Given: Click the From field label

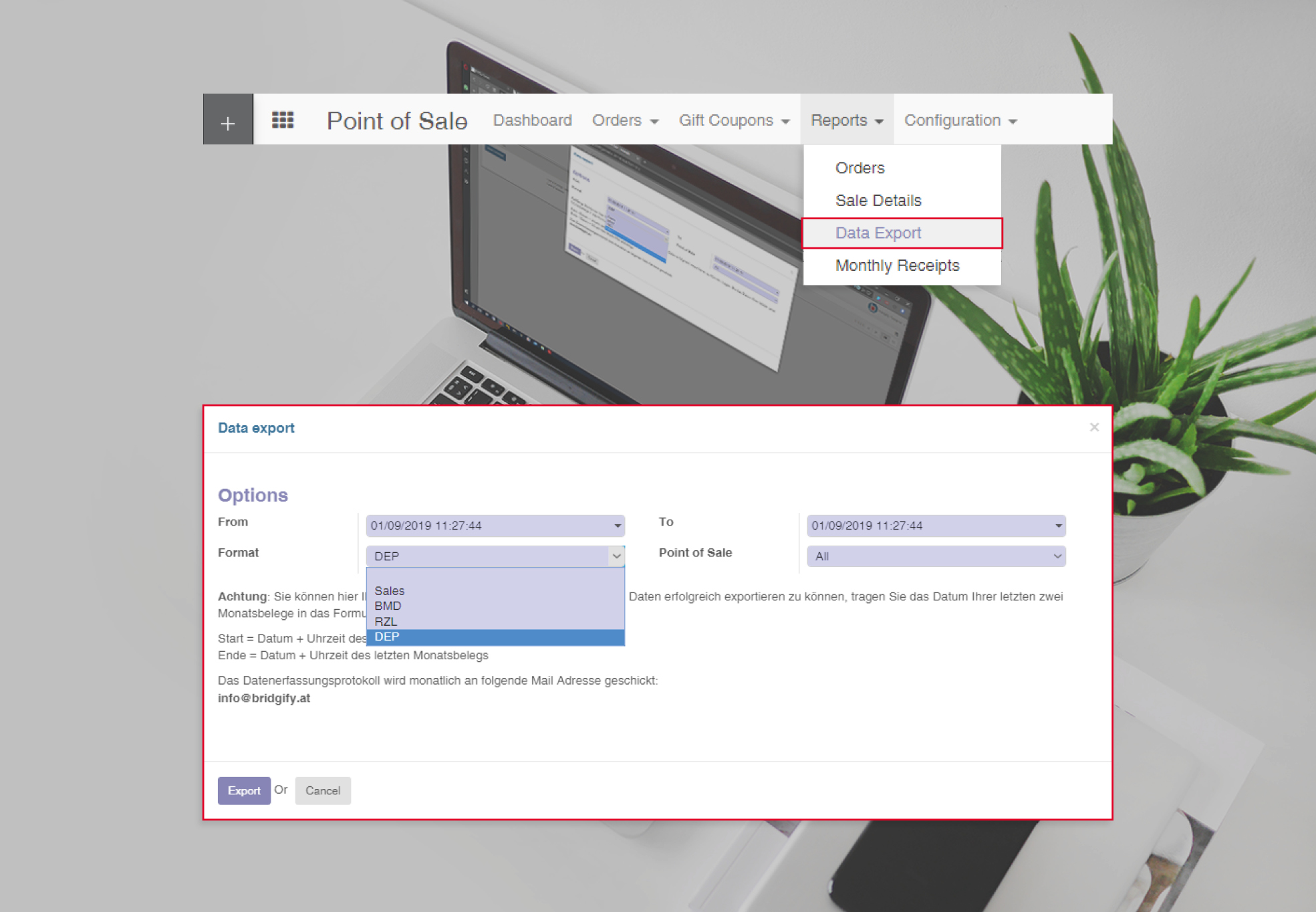Looking at the screenshot, I should pos(233,522).
